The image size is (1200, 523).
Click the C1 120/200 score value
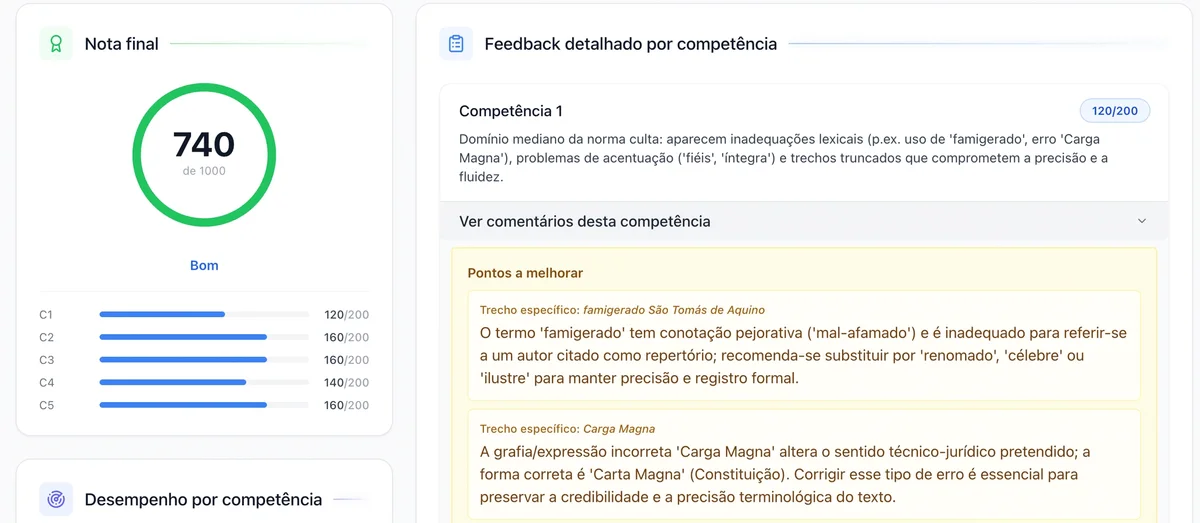point(346,314)
